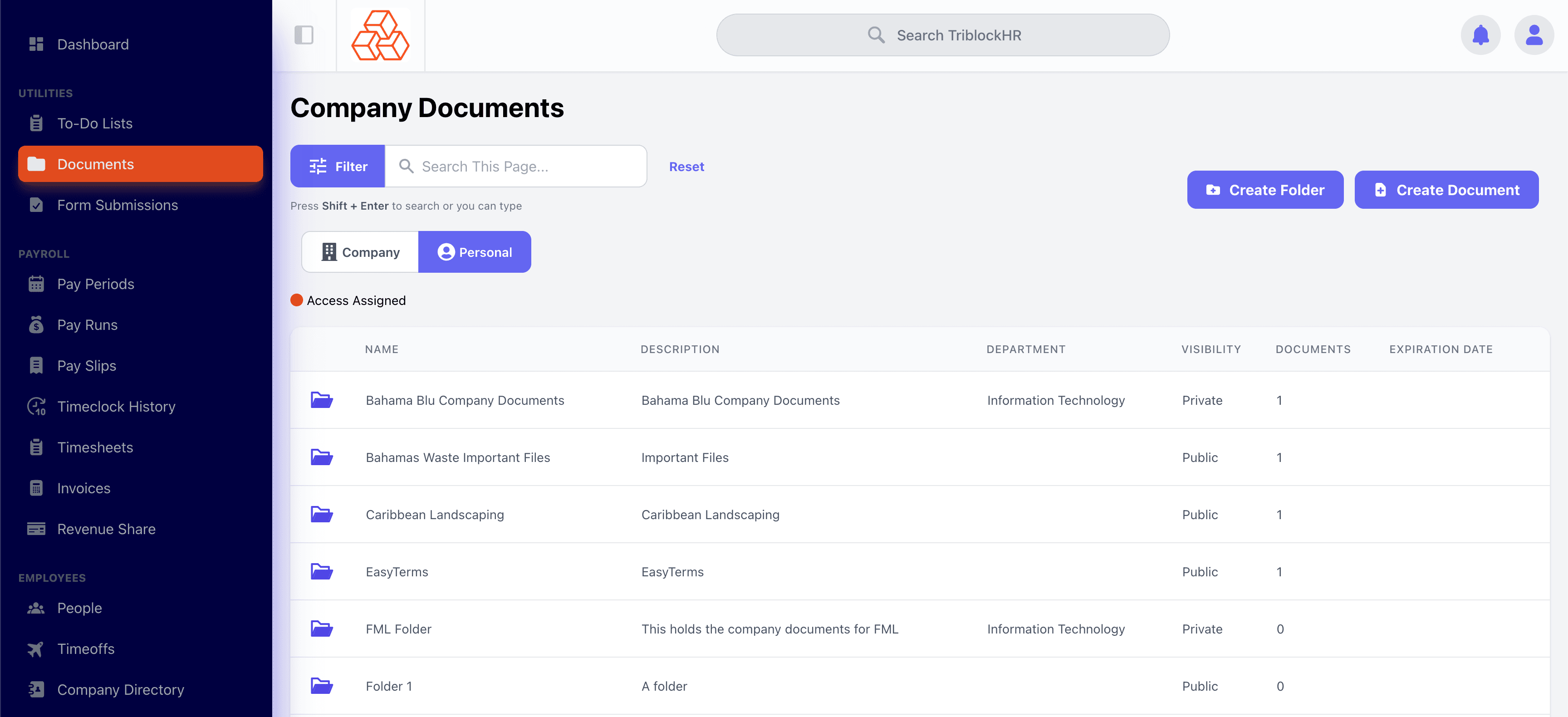Viewport: 1568px width, 717px height.
Task: Click the Pay Runs money bag icon
Action: pyautogui.click(x=36, y=325)
